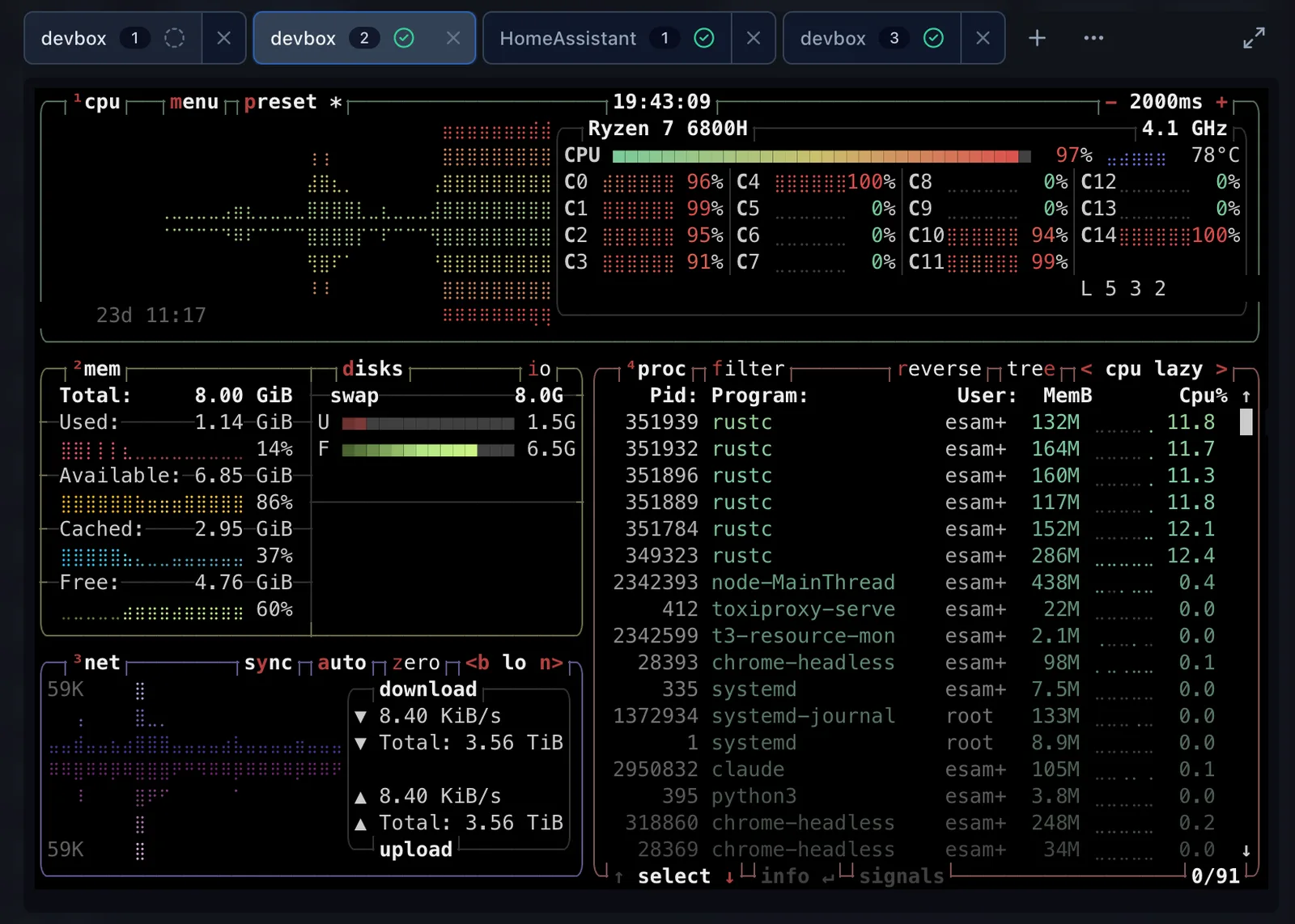Switch to the devbox 3 tab
Viewport: 1295px width, 924px height.
coord(872,38)
